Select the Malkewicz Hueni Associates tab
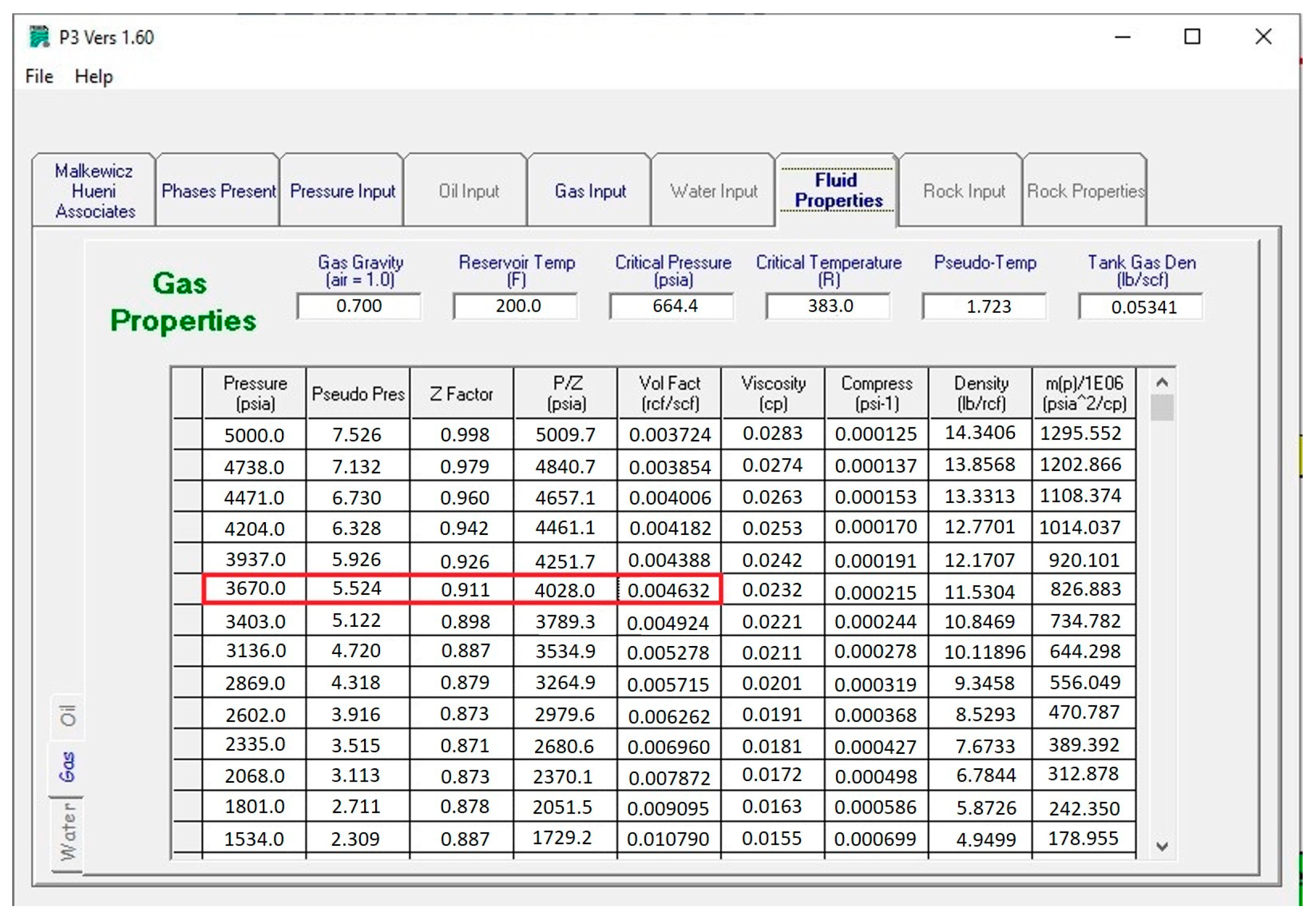The image size is (1316, 921). tap(94, 191)
